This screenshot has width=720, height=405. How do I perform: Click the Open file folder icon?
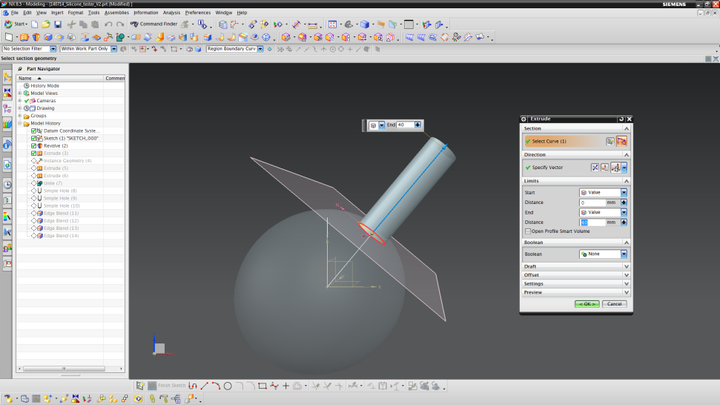[x=46, y=24]
